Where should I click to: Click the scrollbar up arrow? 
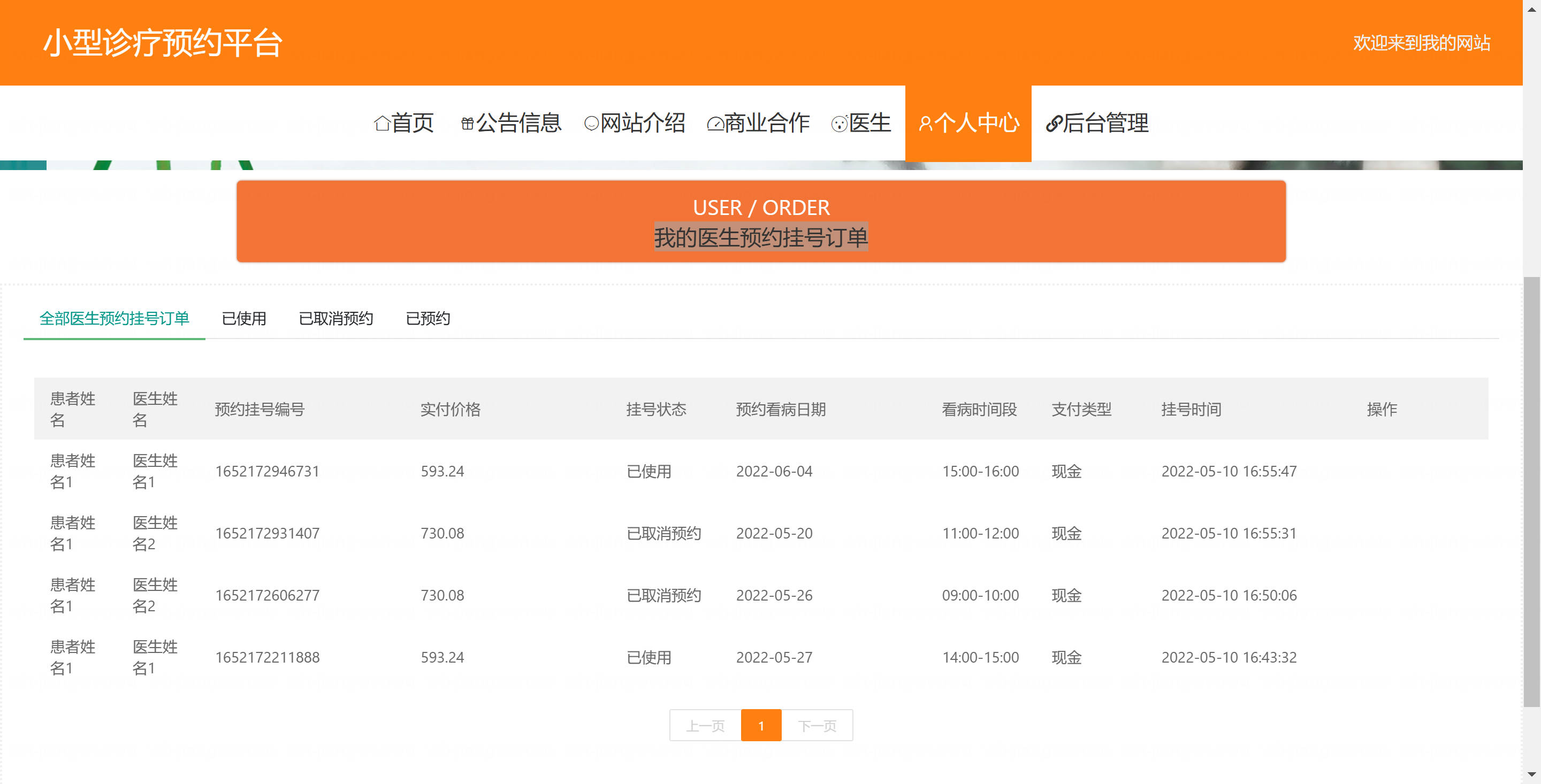tap(1532, 9)
